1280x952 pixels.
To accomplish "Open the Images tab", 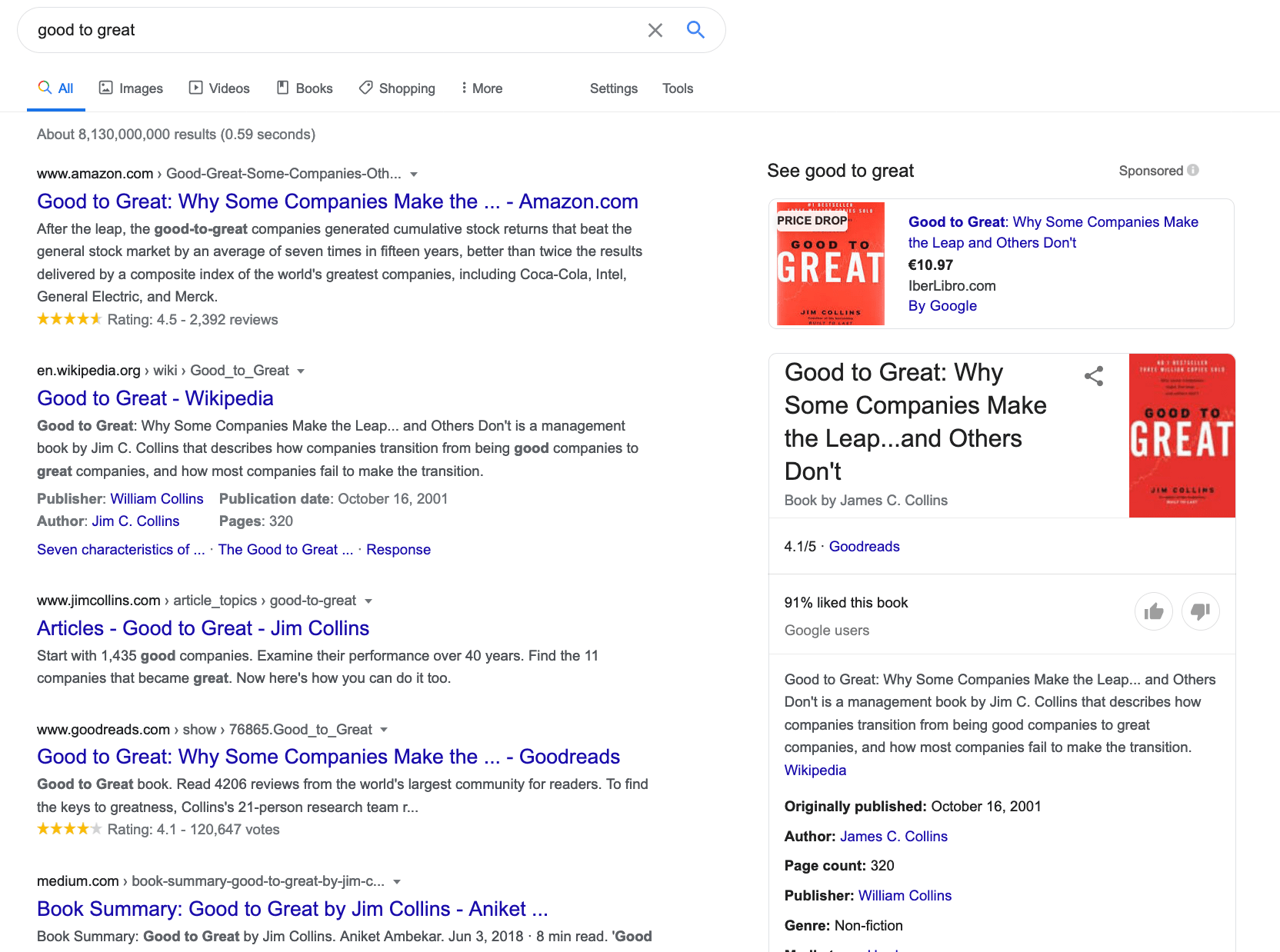I will pyautogui.click(x=131, y=88).
